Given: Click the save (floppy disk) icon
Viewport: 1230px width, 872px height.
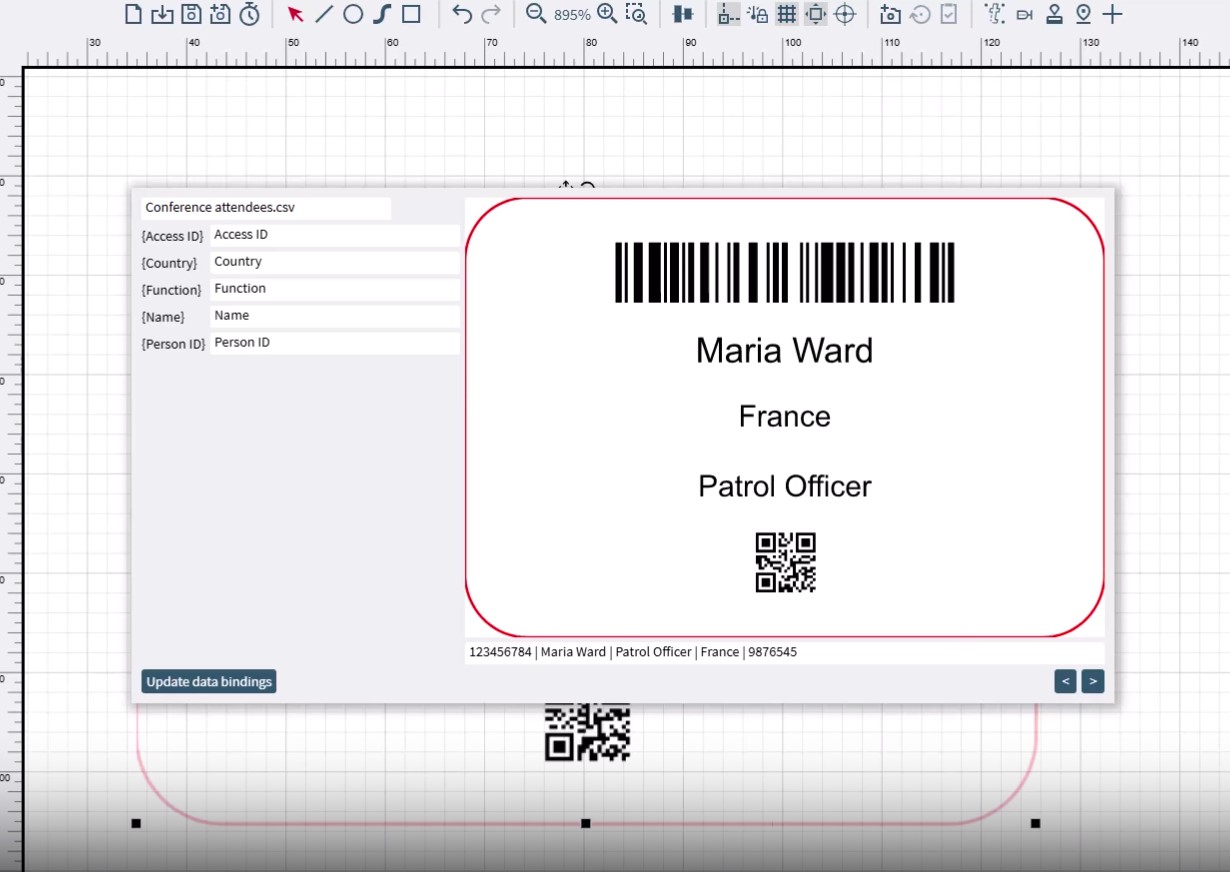Looking at the screenshot, I should [x=191, y=14].
